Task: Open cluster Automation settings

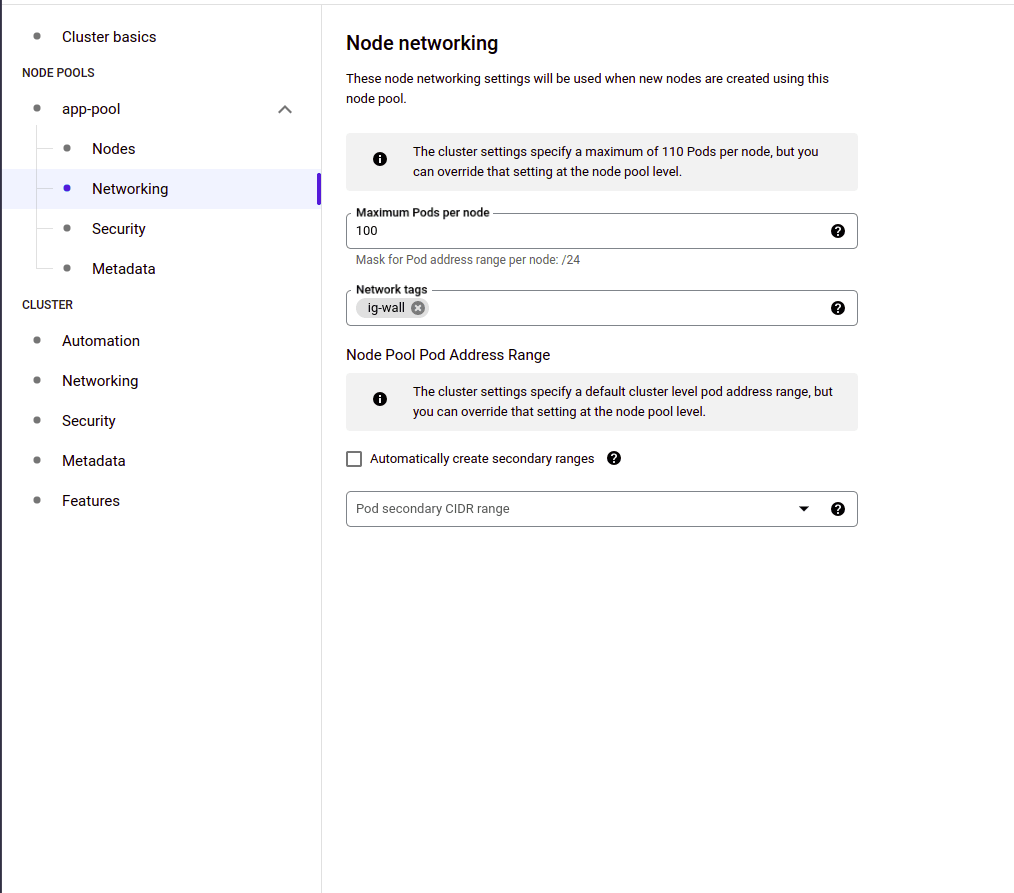Action: point(101,341)
